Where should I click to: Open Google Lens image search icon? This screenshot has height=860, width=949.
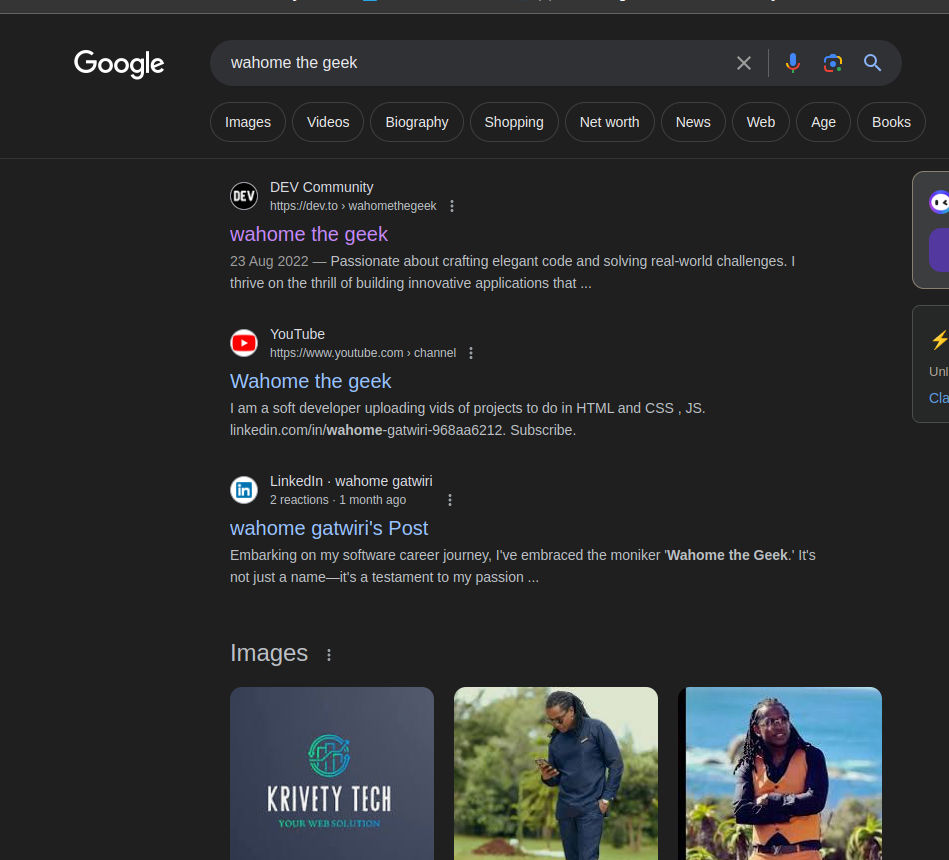pyautogui.click(x=833, y=63)
